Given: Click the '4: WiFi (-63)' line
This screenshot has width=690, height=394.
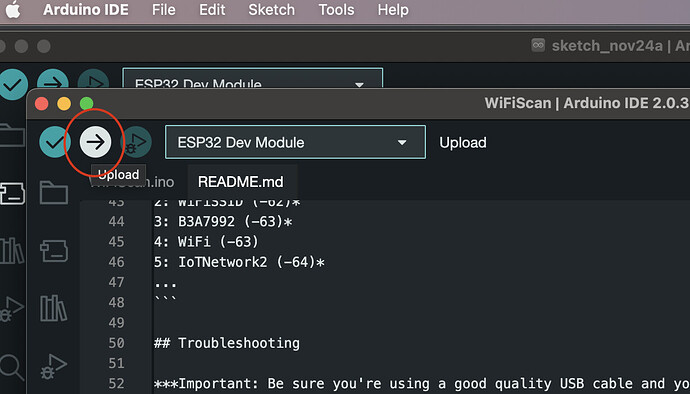Looking at the screenshot, I should pyautogui.click(x=206, y=242).
